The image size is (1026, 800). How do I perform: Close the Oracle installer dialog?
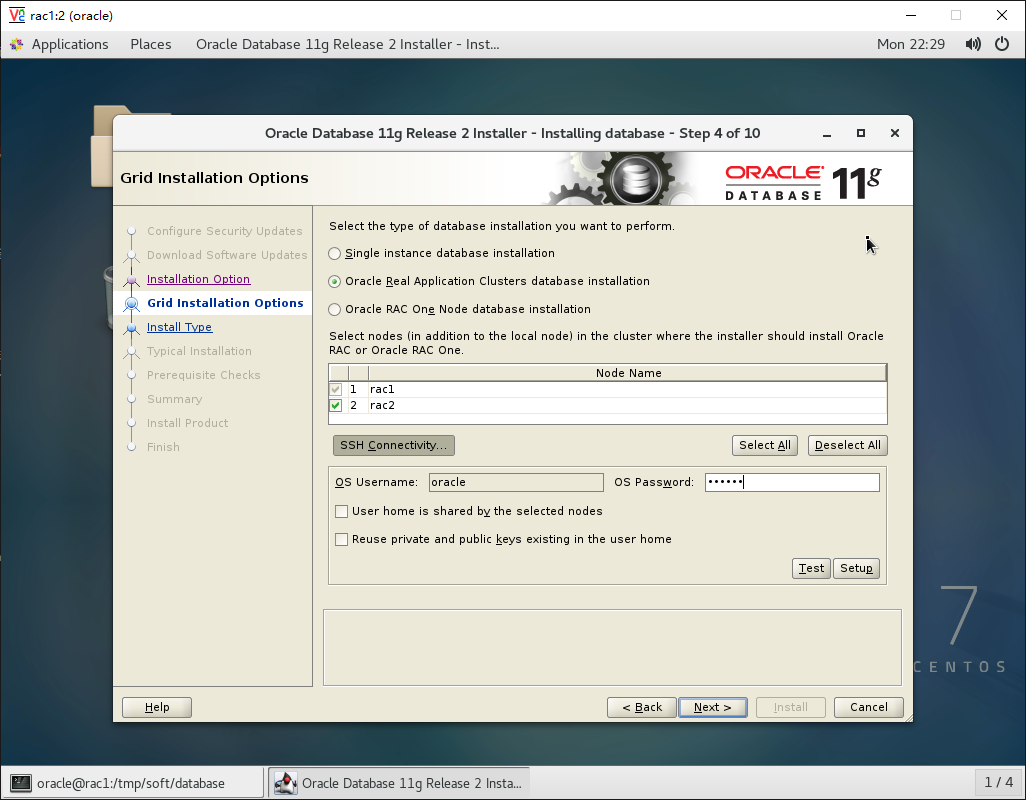coord(895,133)
